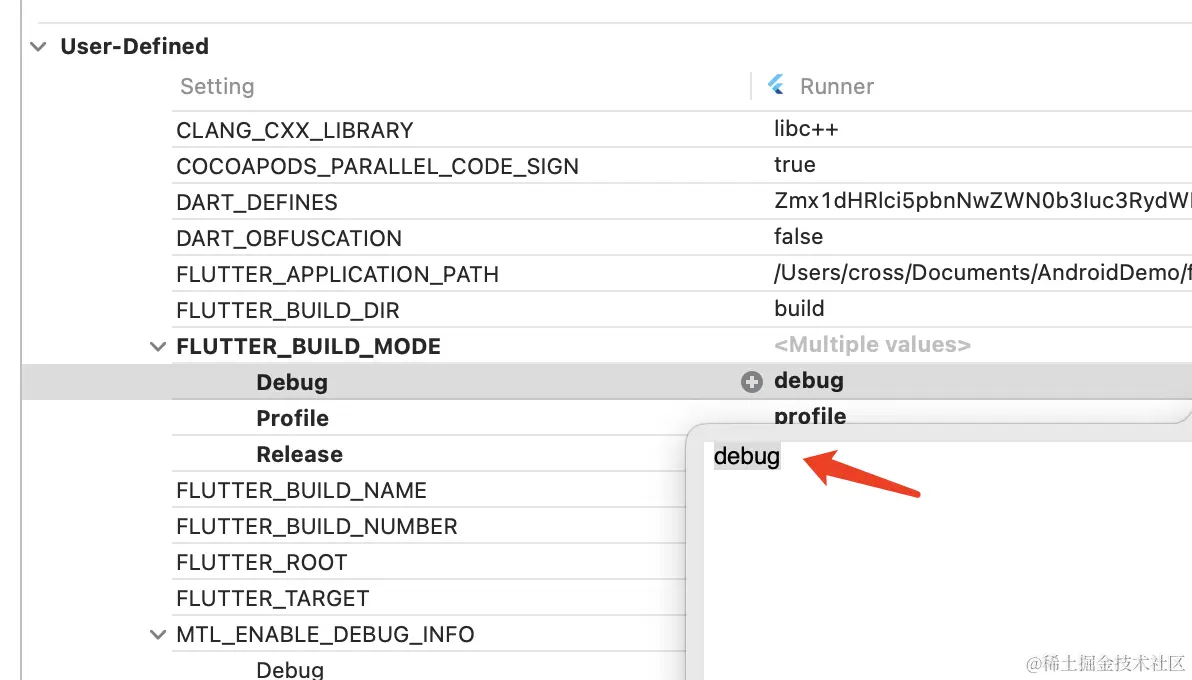The image size is (1192, 680).
Task: Select the FLUTTER_BUILD_NUMBER setting
Action: (317, 526)
